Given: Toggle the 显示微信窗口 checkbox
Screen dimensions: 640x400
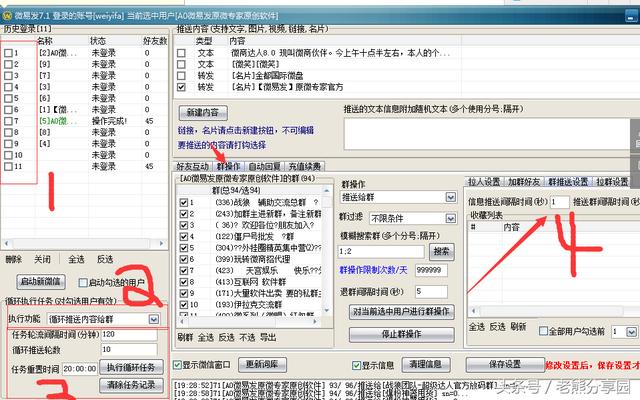Looking at the screenshot, I should click(177, 364).
